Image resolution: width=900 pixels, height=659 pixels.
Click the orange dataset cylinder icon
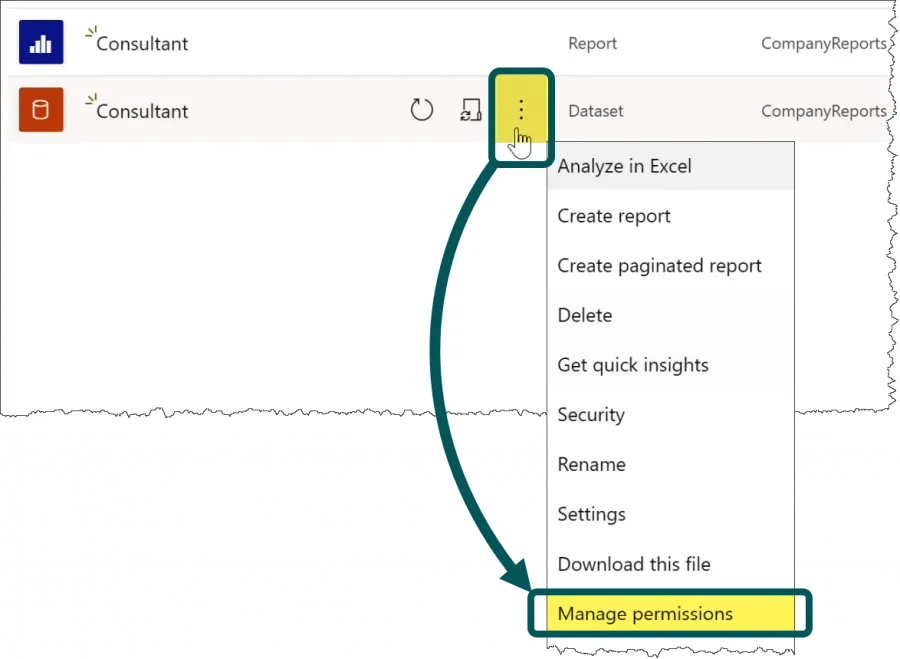(41, 110)
